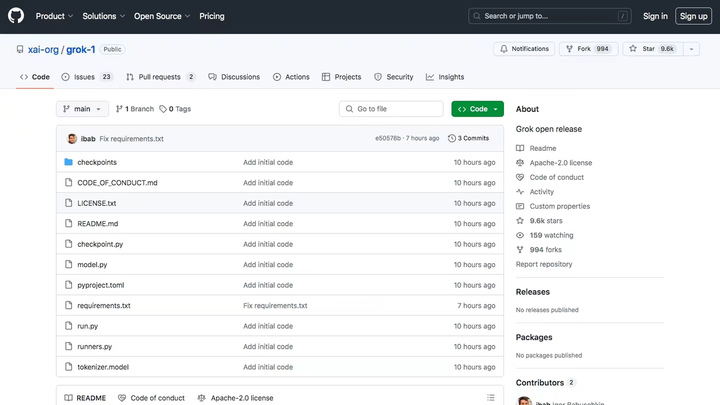The image size is (720, 405).
Task: Switch to the Discussions tab
Action: [234, 77]
